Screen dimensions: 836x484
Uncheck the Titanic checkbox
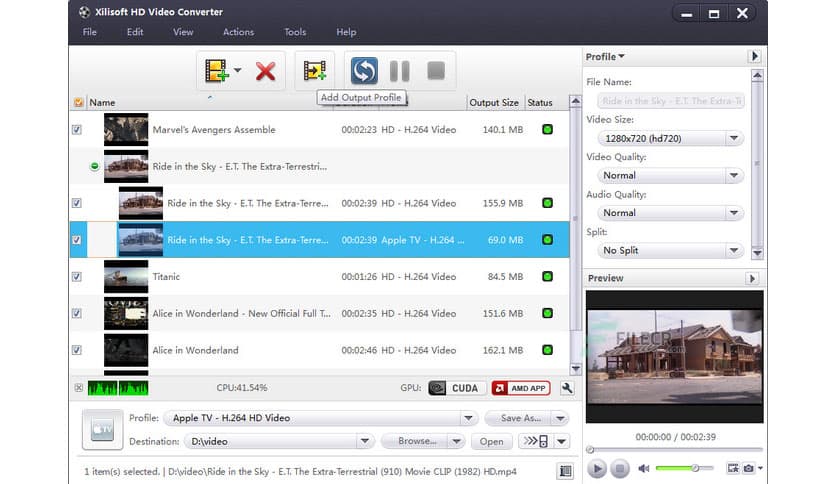(77, 277)
